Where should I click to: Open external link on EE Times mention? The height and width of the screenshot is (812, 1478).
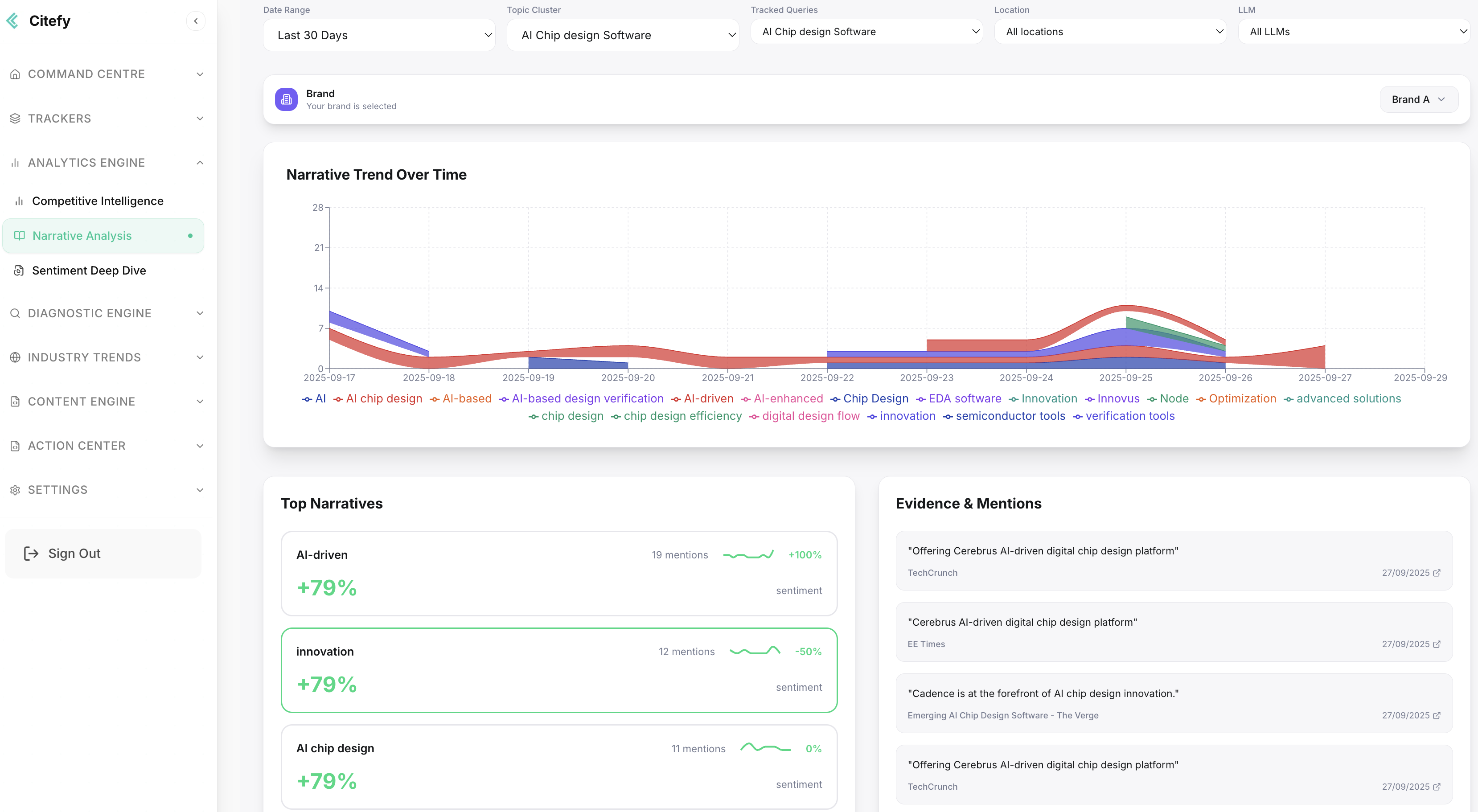[1437, 644]
